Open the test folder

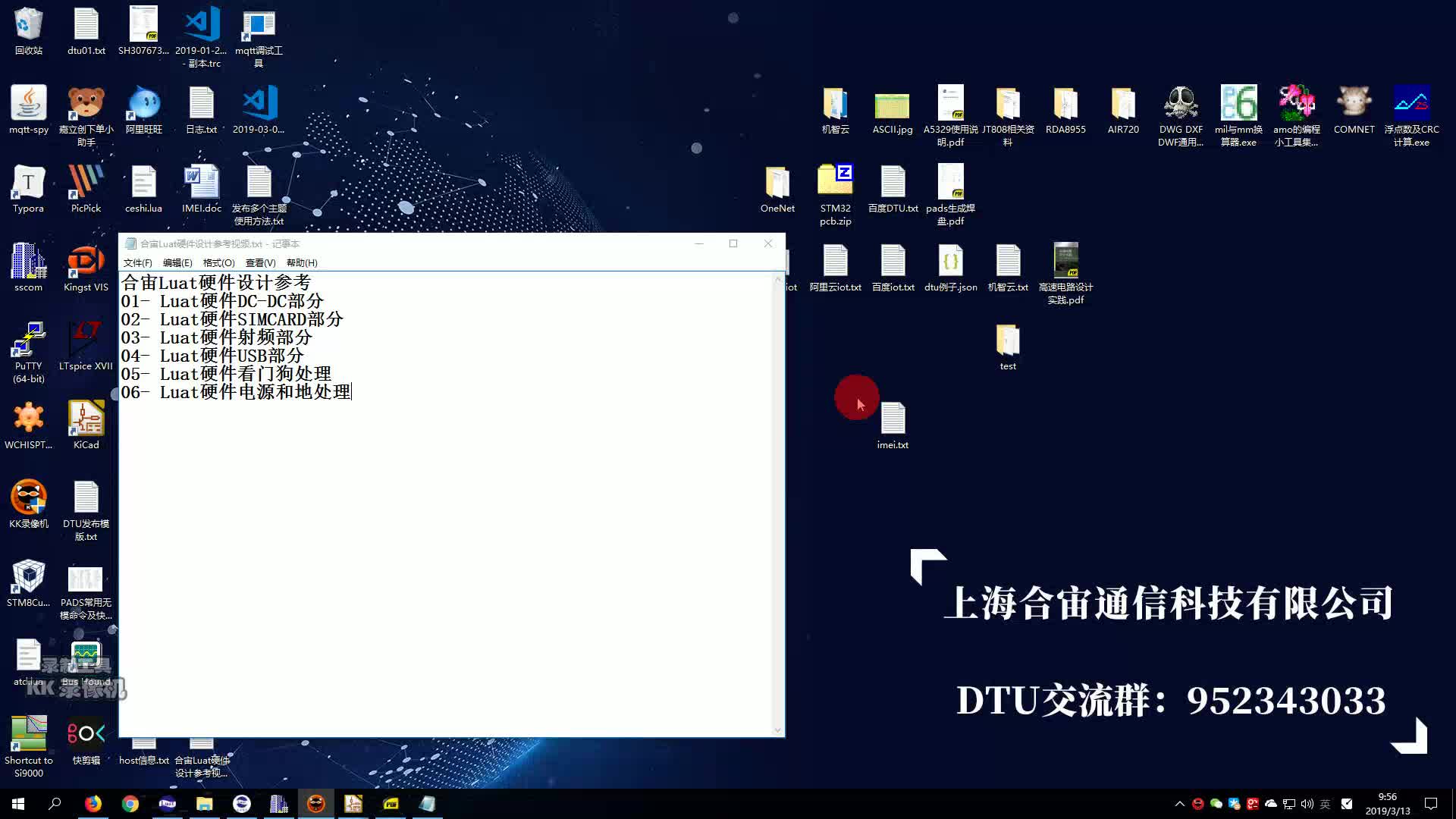click(x=1008, y=347)
